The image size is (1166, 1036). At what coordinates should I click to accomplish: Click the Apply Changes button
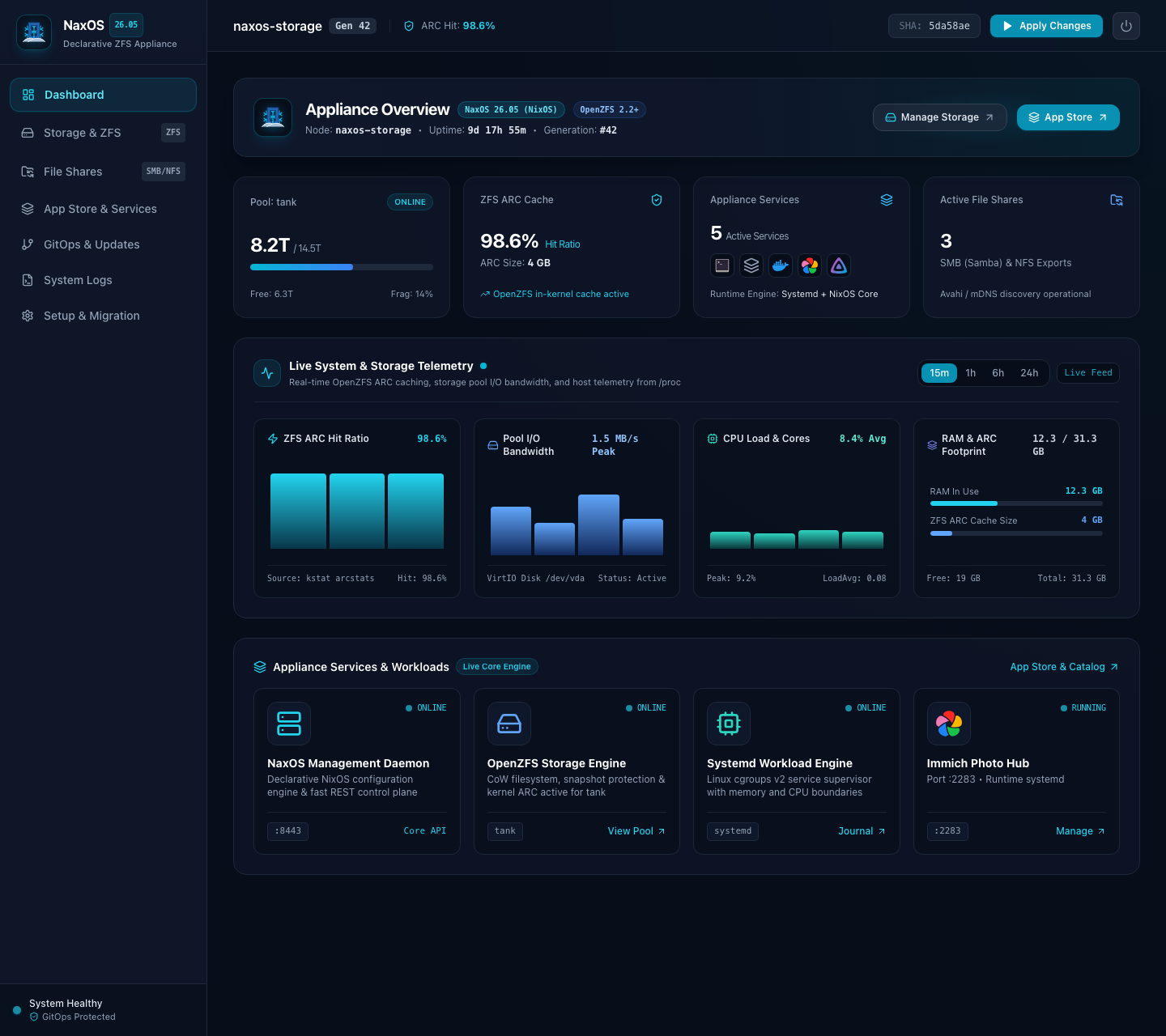click(x=1046, y=26)
